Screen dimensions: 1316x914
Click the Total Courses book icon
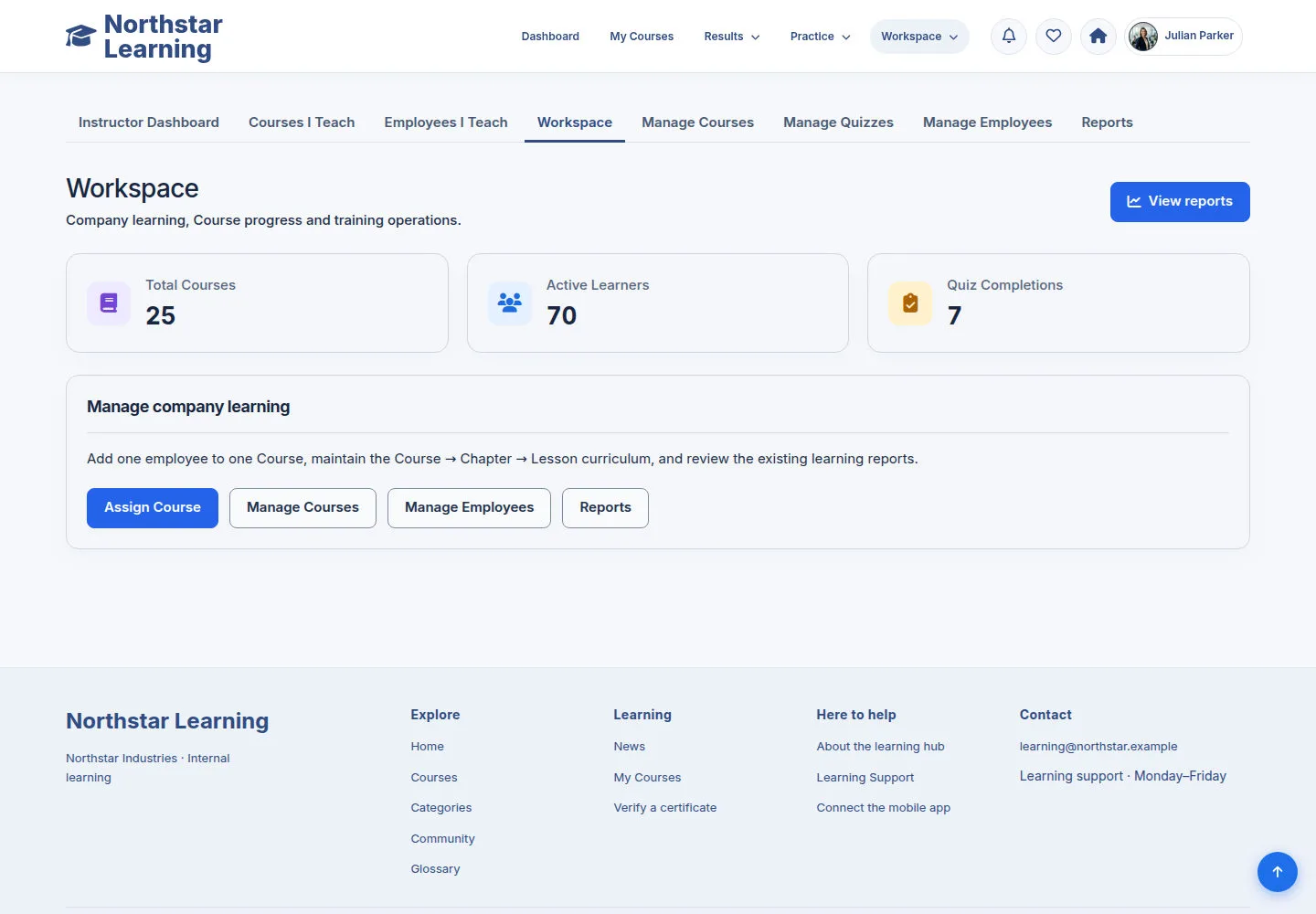pyautogui.click(x=109, y=303)
